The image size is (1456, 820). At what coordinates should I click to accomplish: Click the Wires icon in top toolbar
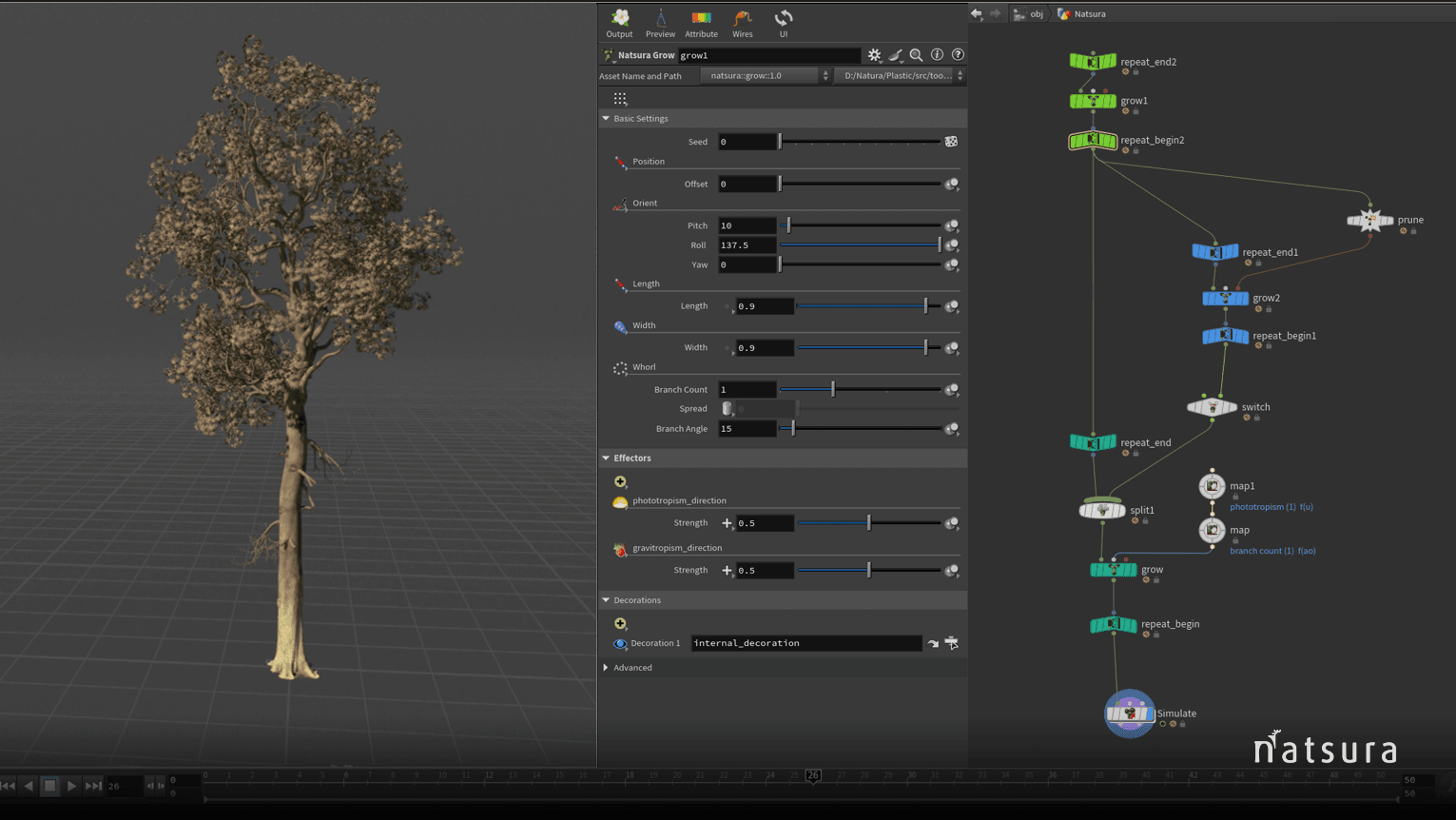742,19
